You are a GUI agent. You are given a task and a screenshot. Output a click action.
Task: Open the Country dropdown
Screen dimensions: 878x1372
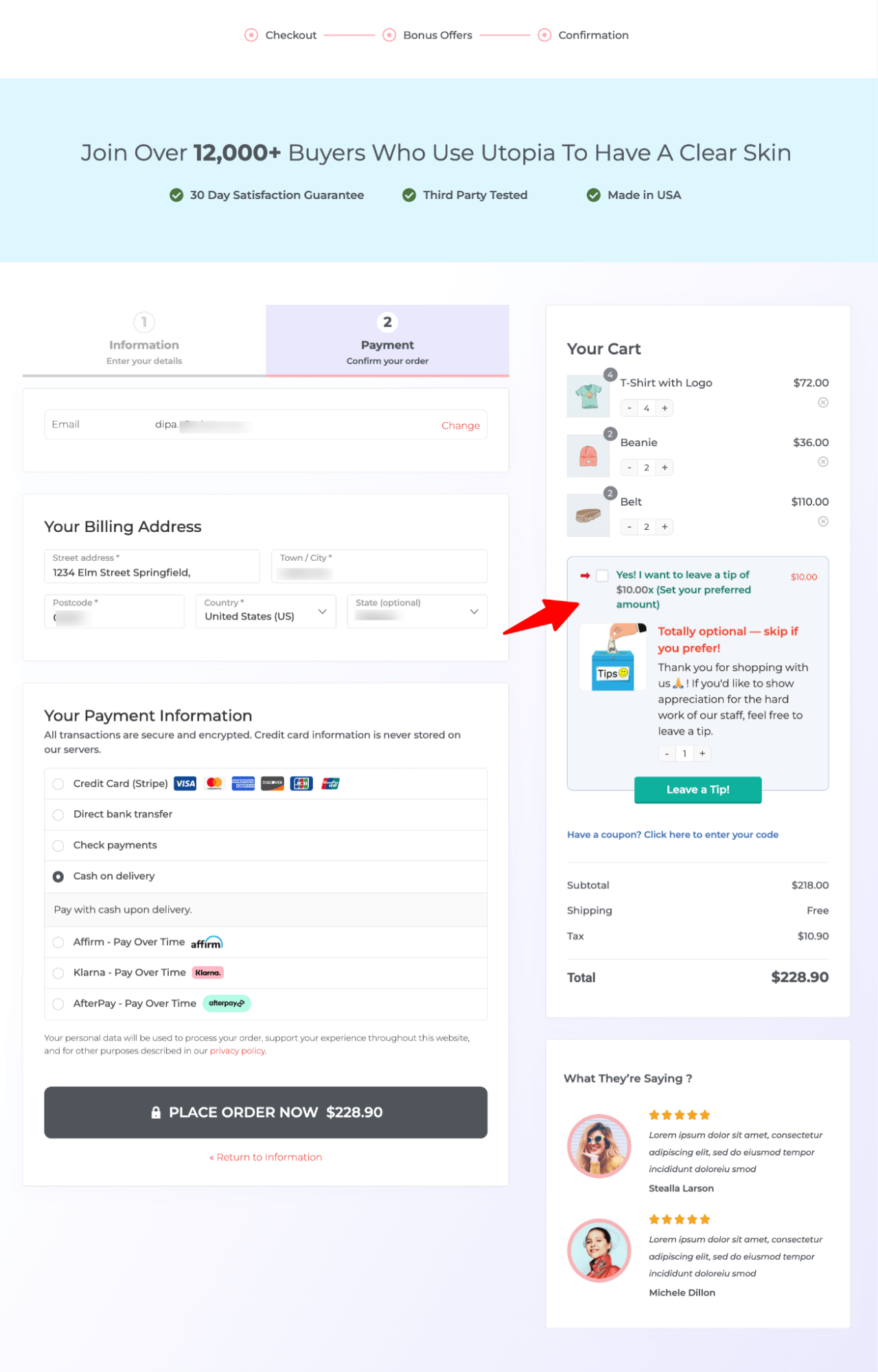[266, 612]
